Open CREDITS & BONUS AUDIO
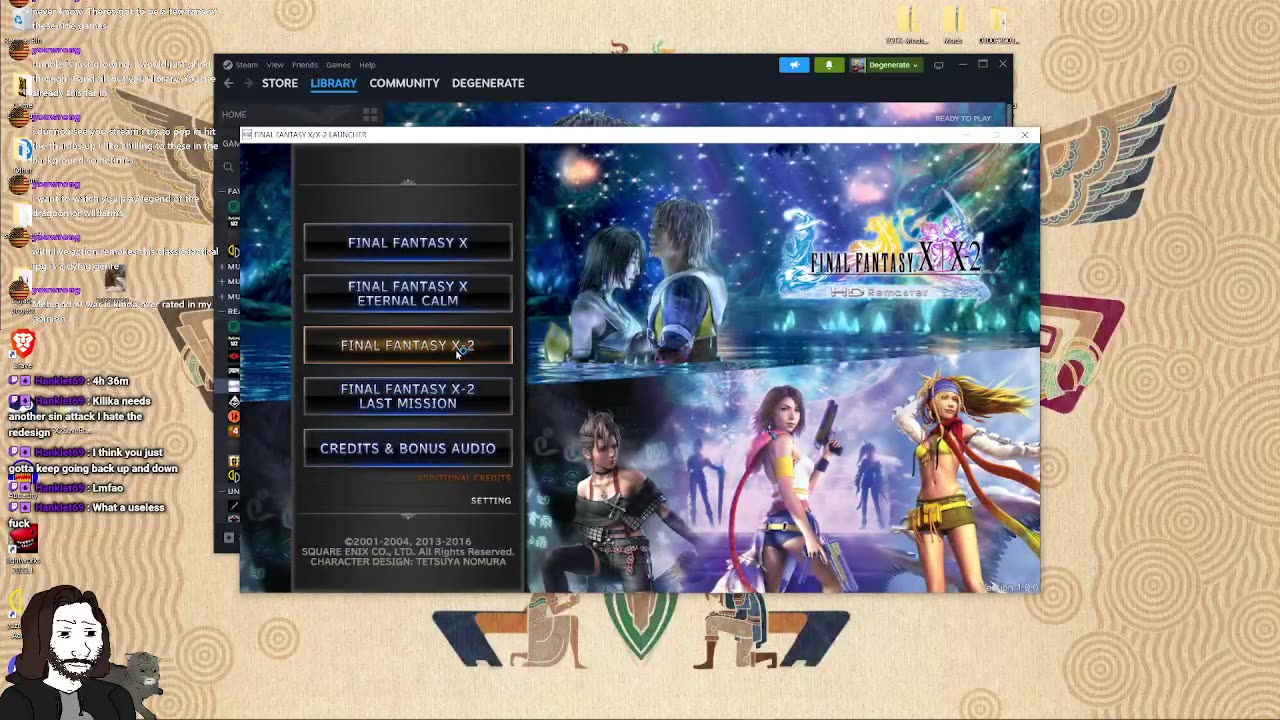This screenshot has width=1280, height=720. coord(407,449)
